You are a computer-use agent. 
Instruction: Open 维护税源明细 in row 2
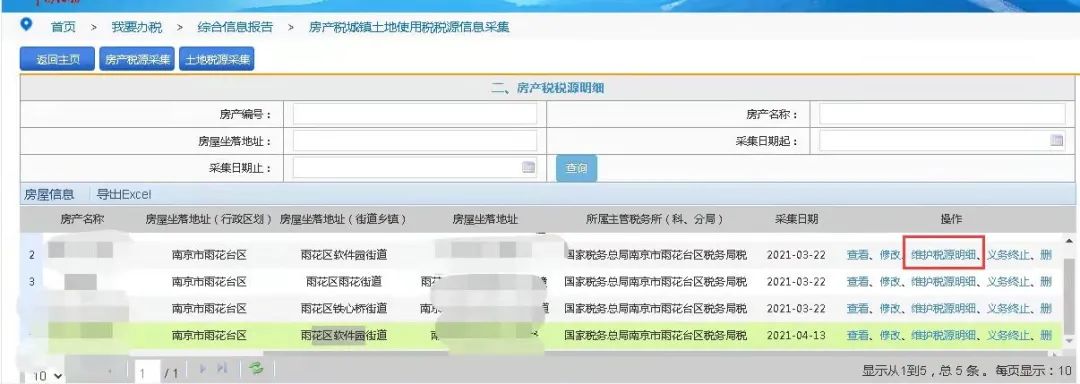944,255
